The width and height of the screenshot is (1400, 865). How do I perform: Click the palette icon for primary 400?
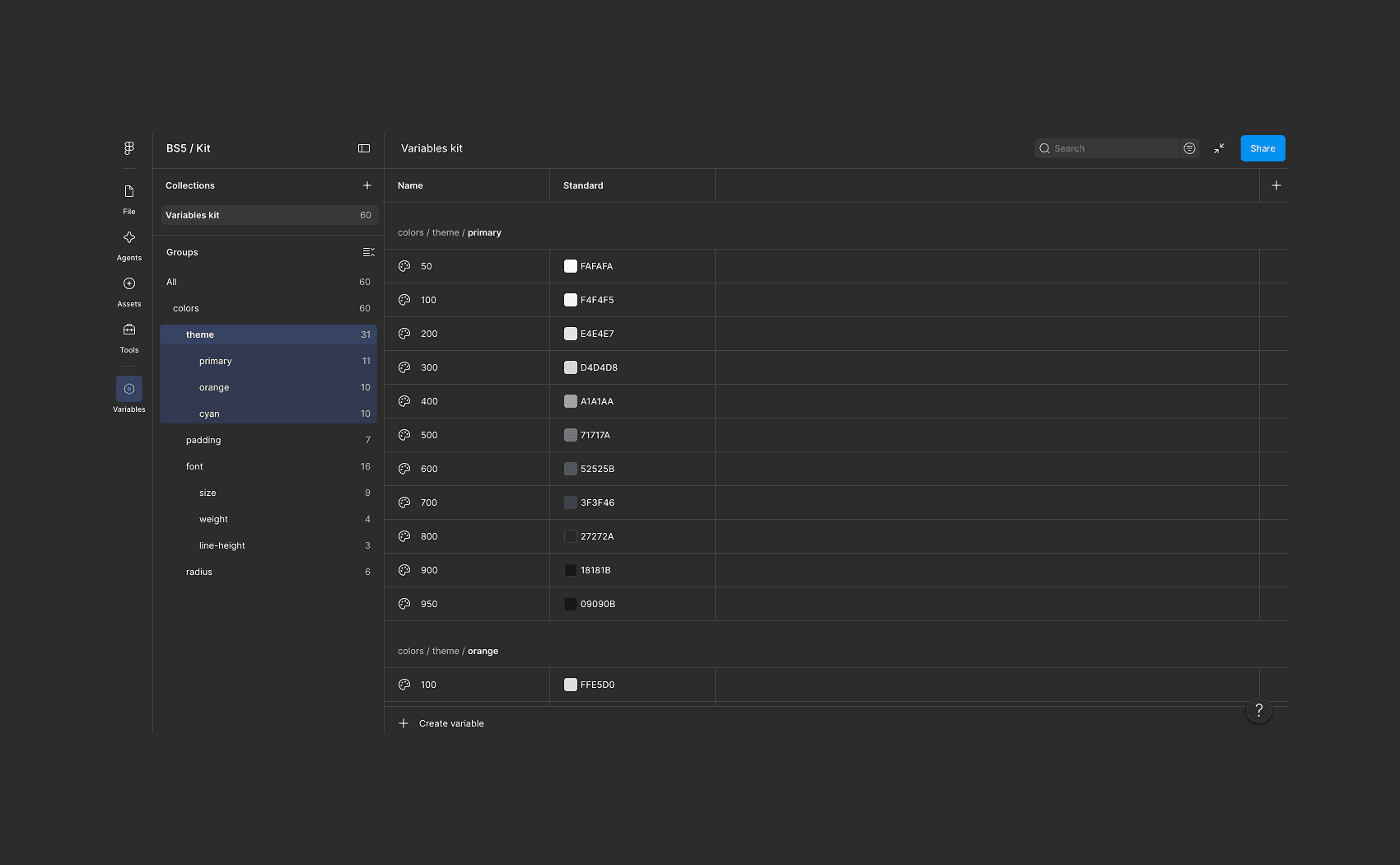pos(404,401)
